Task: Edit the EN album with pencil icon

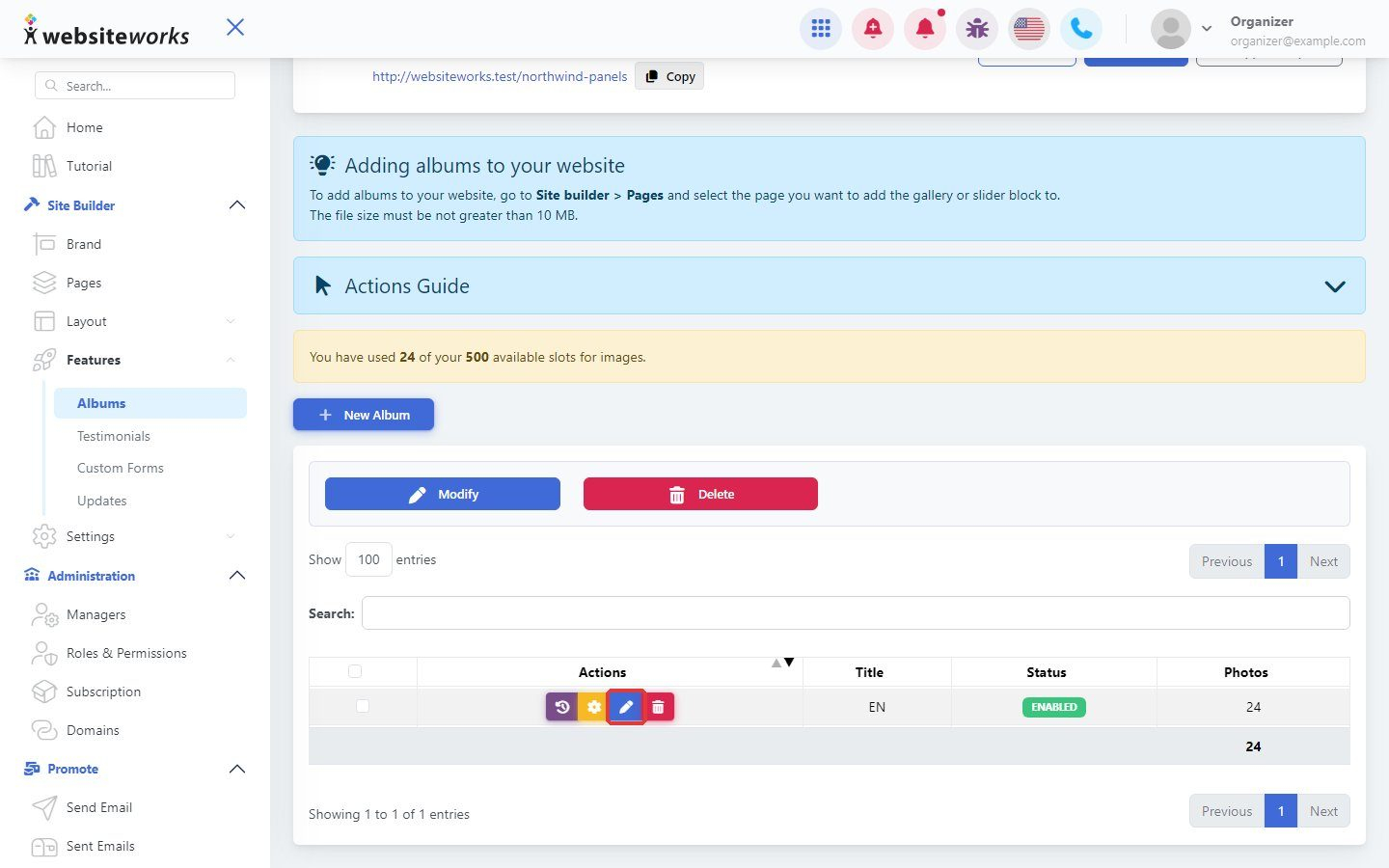Action: point(626,707)
